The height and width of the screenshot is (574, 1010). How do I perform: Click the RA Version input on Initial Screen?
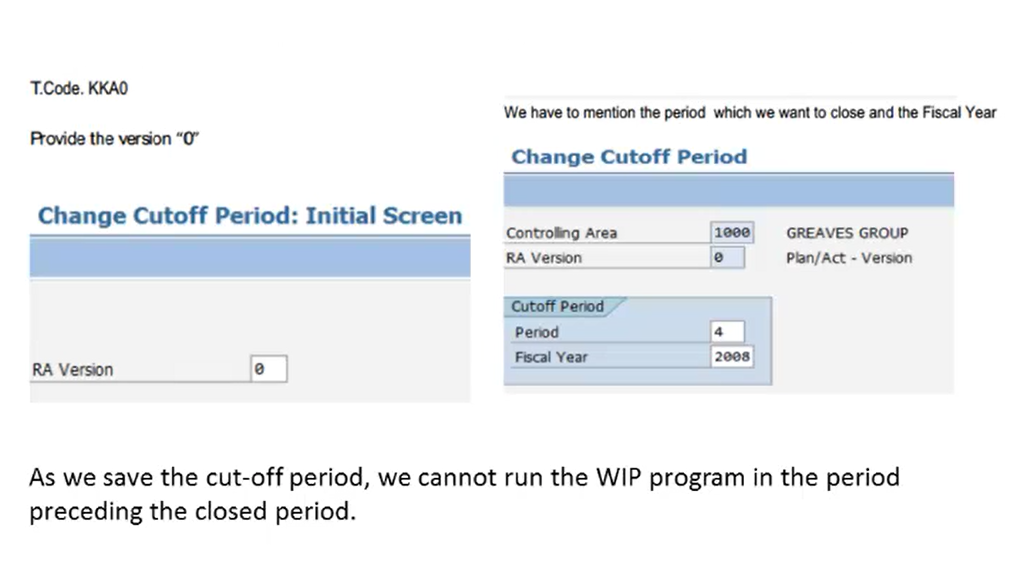269,369
